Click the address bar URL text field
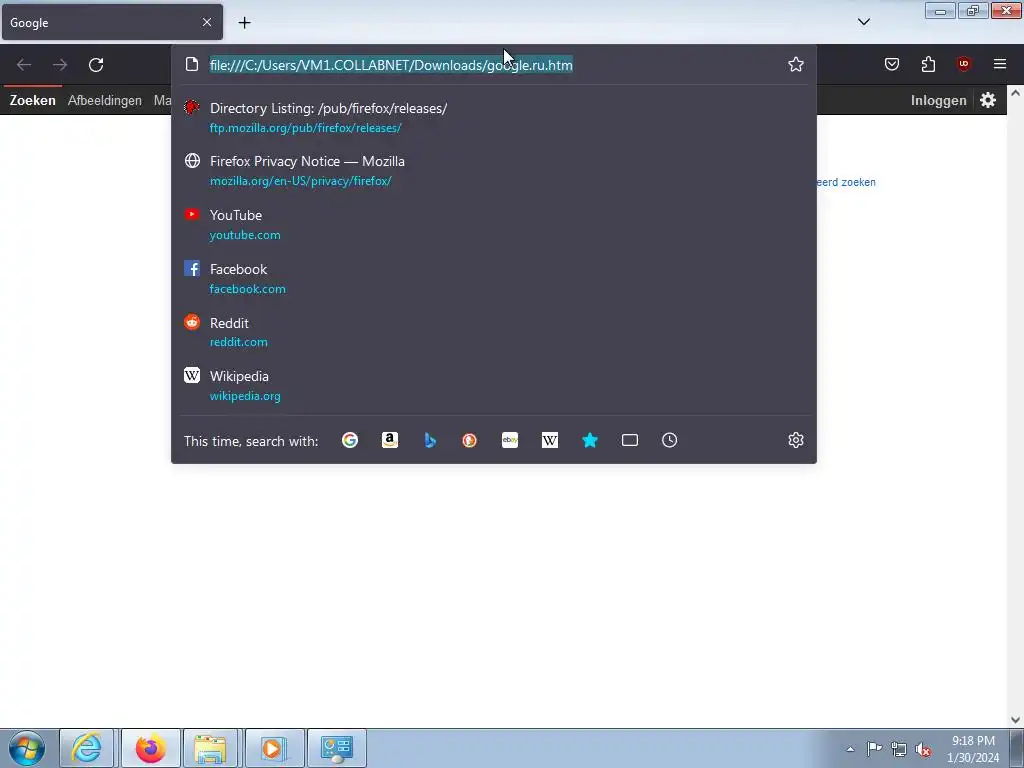Viewport: 1024px width, 768px height. pos(493,65)
